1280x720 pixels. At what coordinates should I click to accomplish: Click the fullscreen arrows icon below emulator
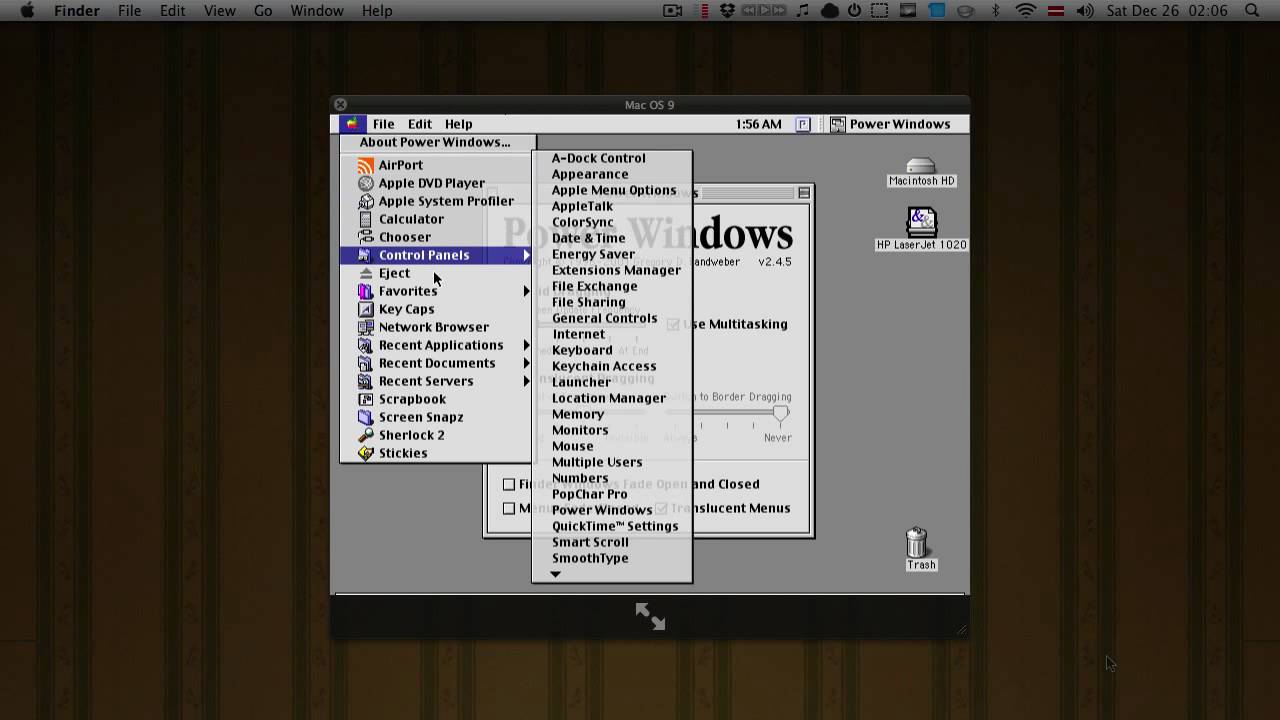pyautogui.click(x=650, y=616)
